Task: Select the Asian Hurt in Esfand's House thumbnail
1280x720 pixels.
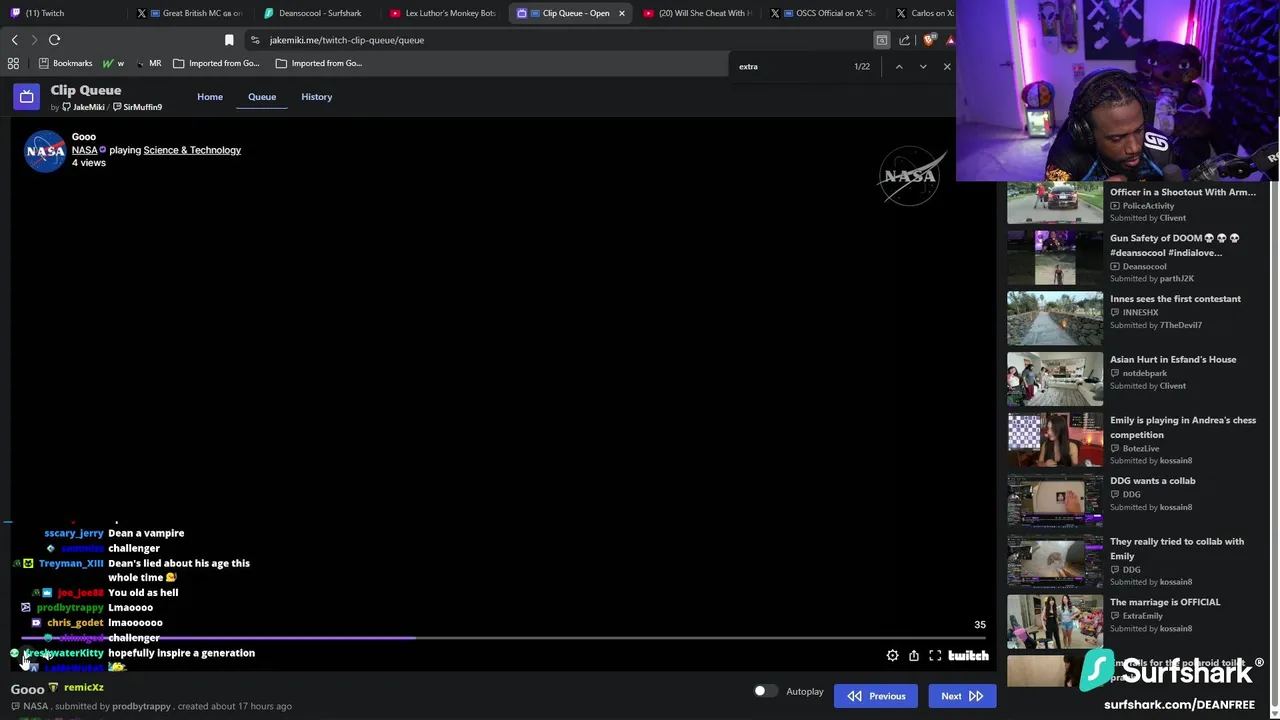Action: coord(1055,378)
